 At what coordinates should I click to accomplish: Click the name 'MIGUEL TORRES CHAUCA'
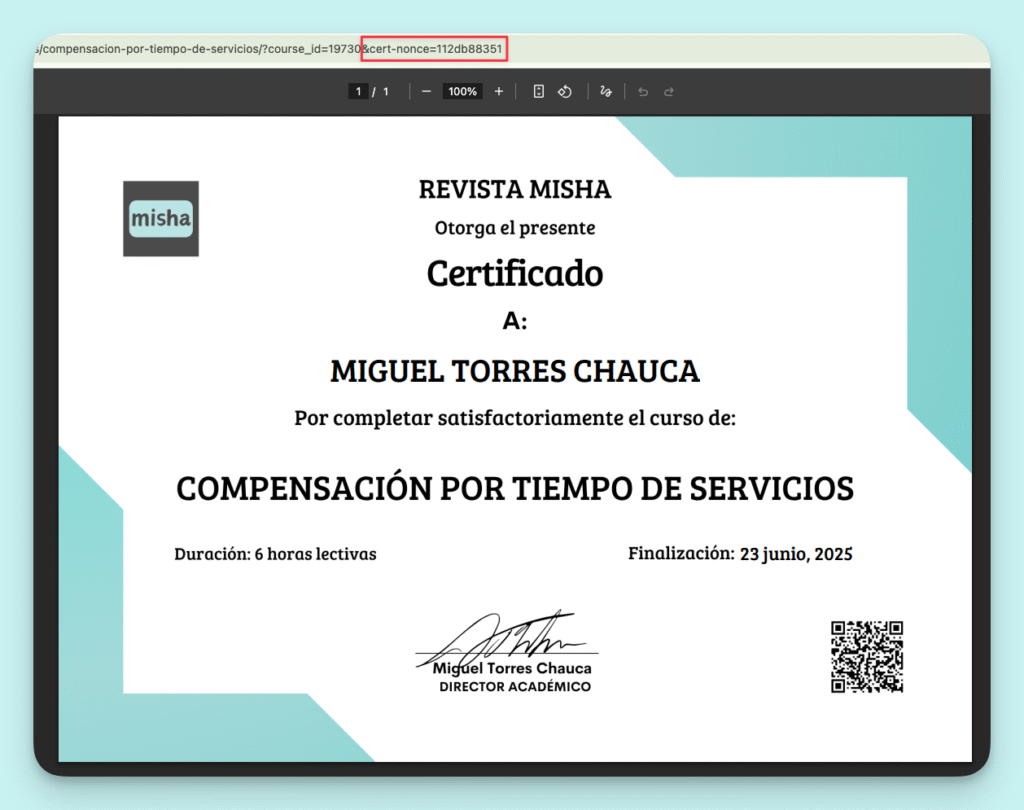click(x=515, y=371)
